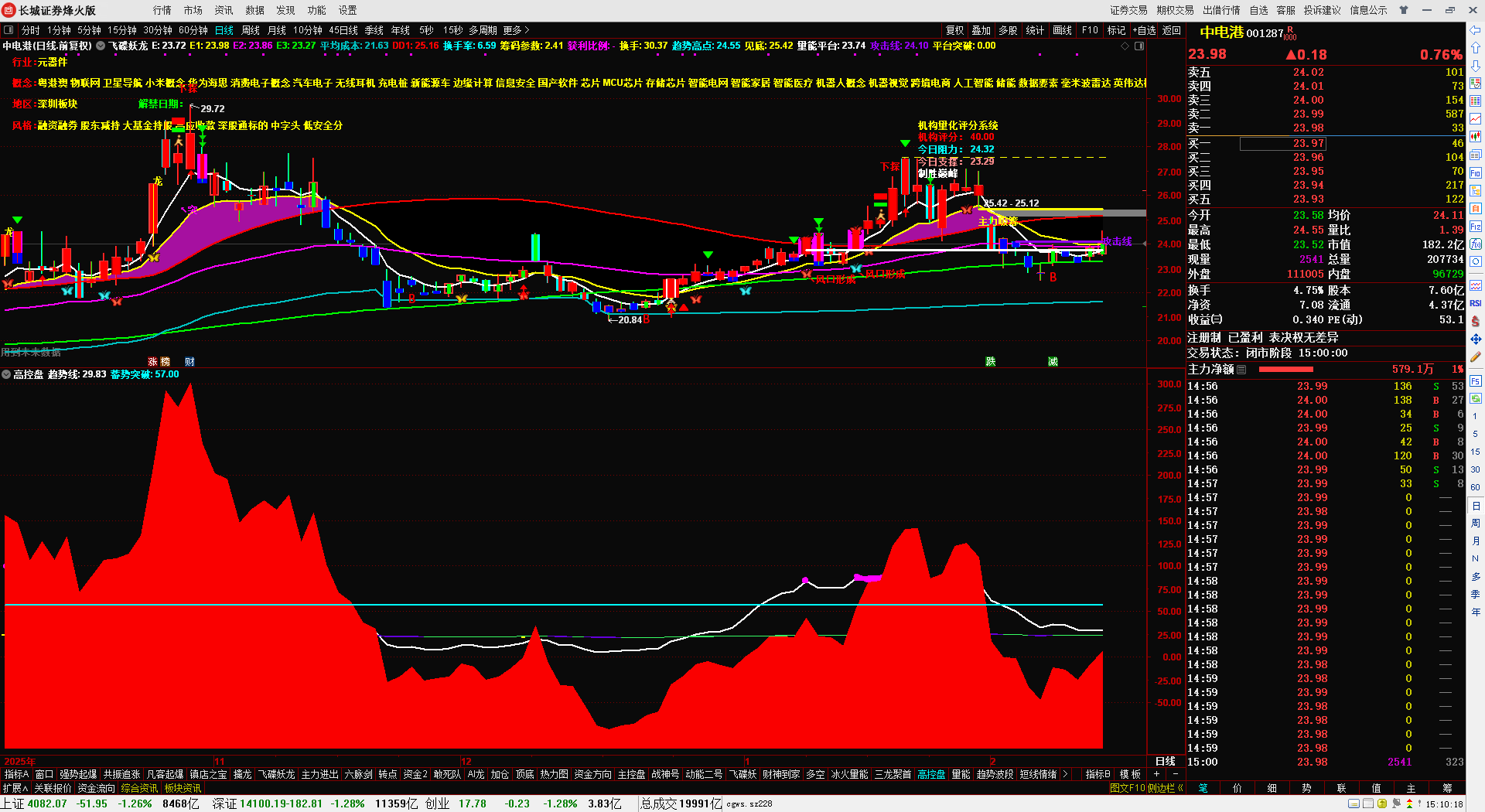Click the 买一 price field 23.97
The height and width of the screenshot is (812, 1485).
(1283, 144)
